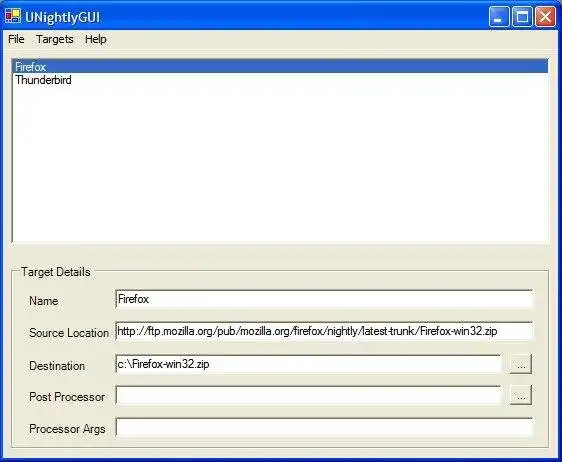The height and width of the screenshot is (462, 562).
Task: Select Firefox in the targets list
Action: (280, 67)
